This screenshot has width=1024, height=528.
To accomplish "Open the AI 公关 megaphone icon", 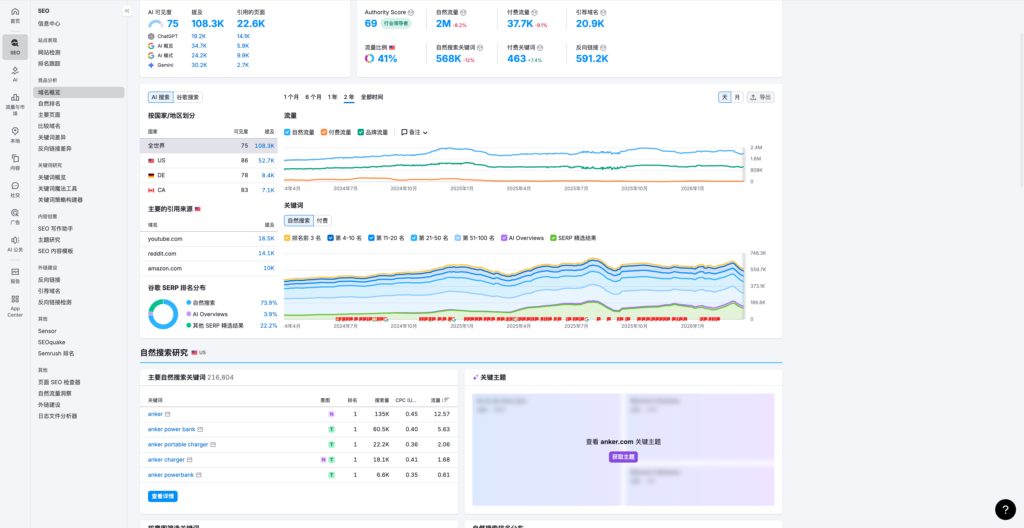I will point(15,244).
